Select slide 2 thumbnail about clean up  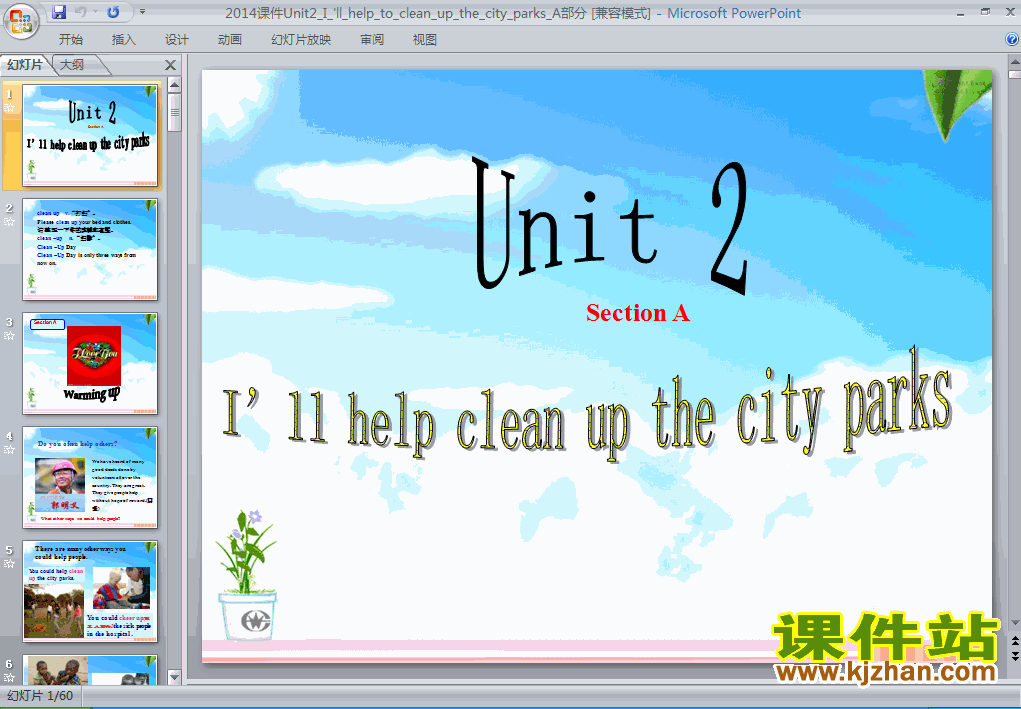[90, 249]
